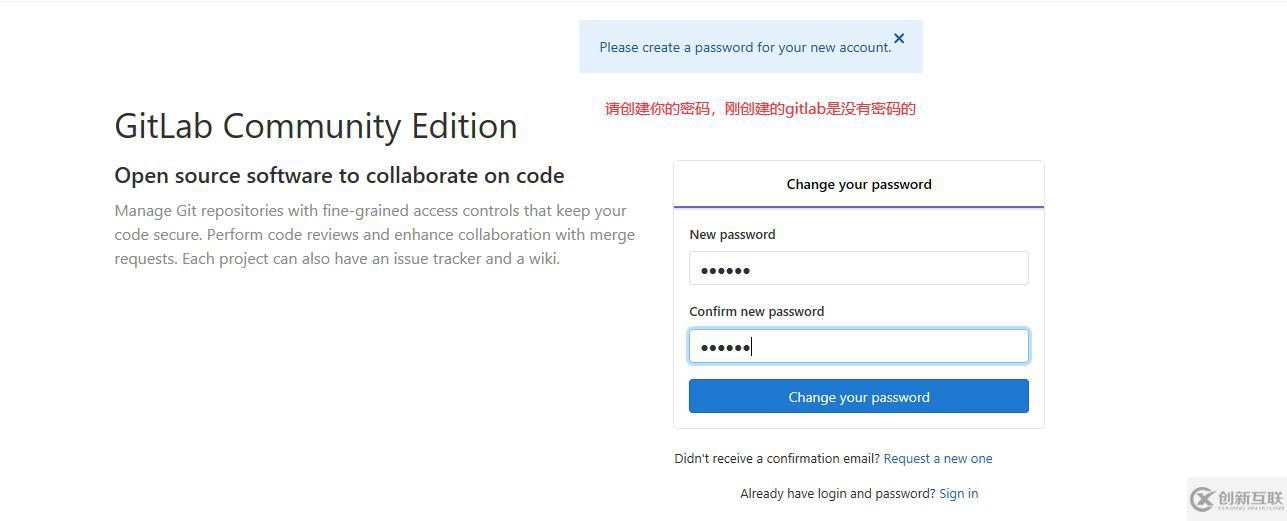Focus the New password field
Screen dimensions: 1287x521
pos(858,268)
